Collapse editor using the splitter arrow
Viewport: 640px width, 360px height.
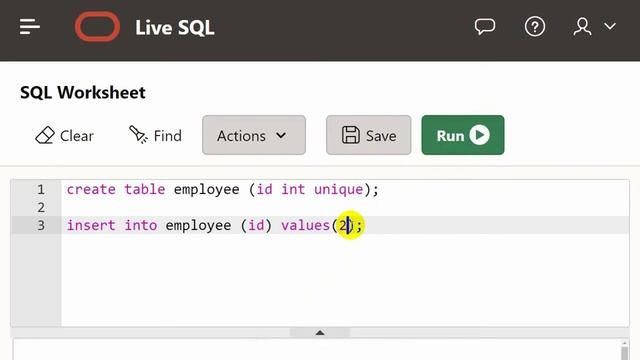click(320, 333)
